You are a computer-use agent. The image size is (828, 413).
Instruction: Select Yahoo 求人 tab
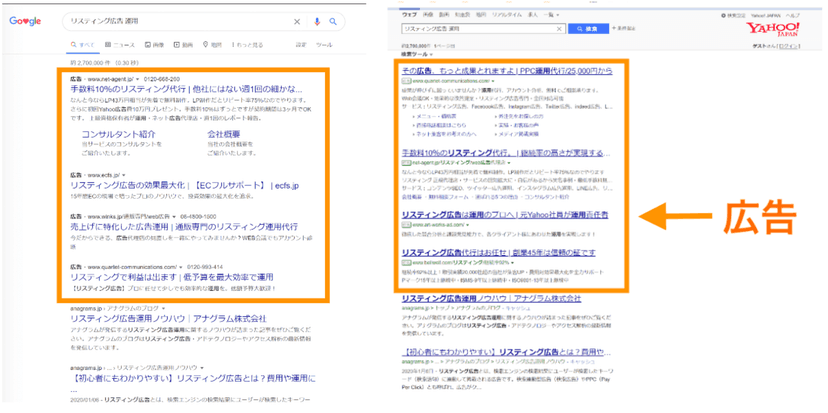pos(532,15)
